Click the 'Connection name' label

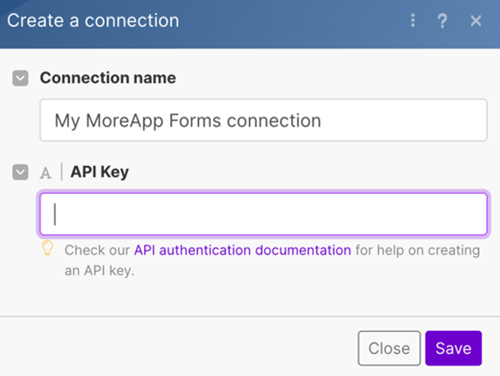coord(108,78)
